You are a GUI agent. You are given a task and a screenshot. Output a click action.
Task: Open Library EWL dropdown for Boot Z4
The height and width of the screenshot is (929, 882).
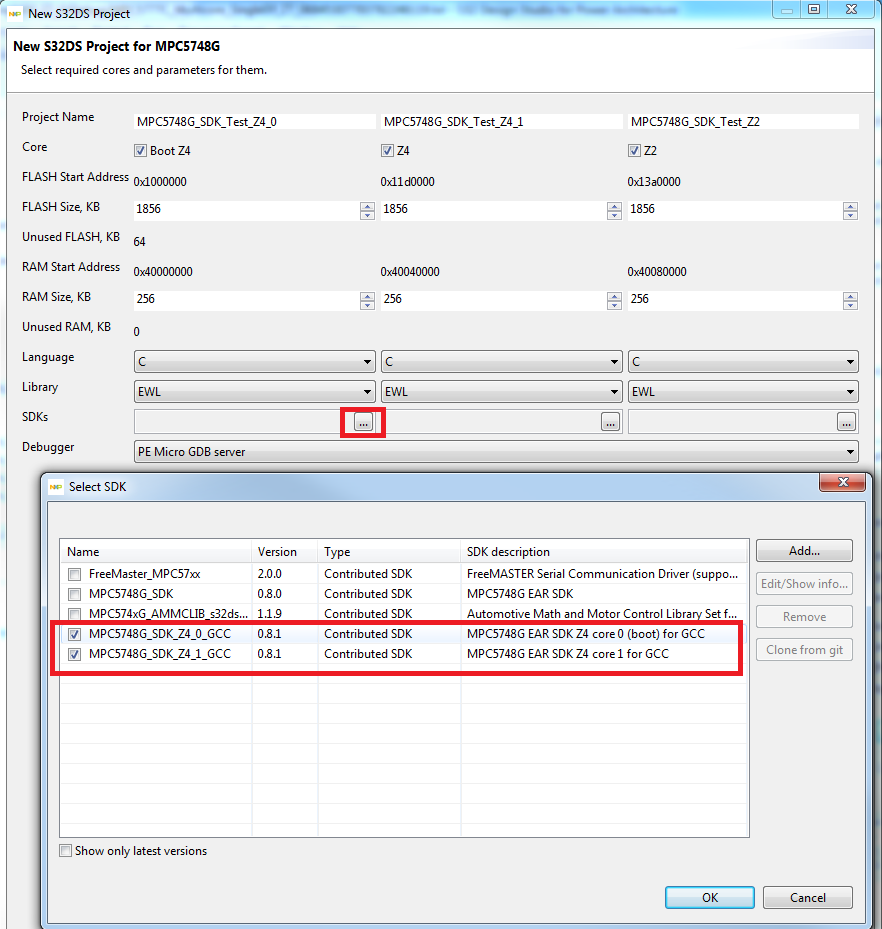click(x=255, y=392)
